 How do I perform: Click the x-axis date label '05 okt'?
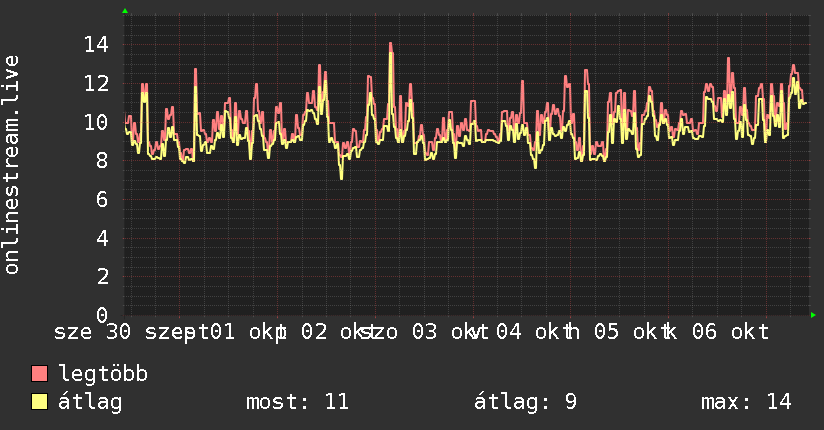click(633, 332)
